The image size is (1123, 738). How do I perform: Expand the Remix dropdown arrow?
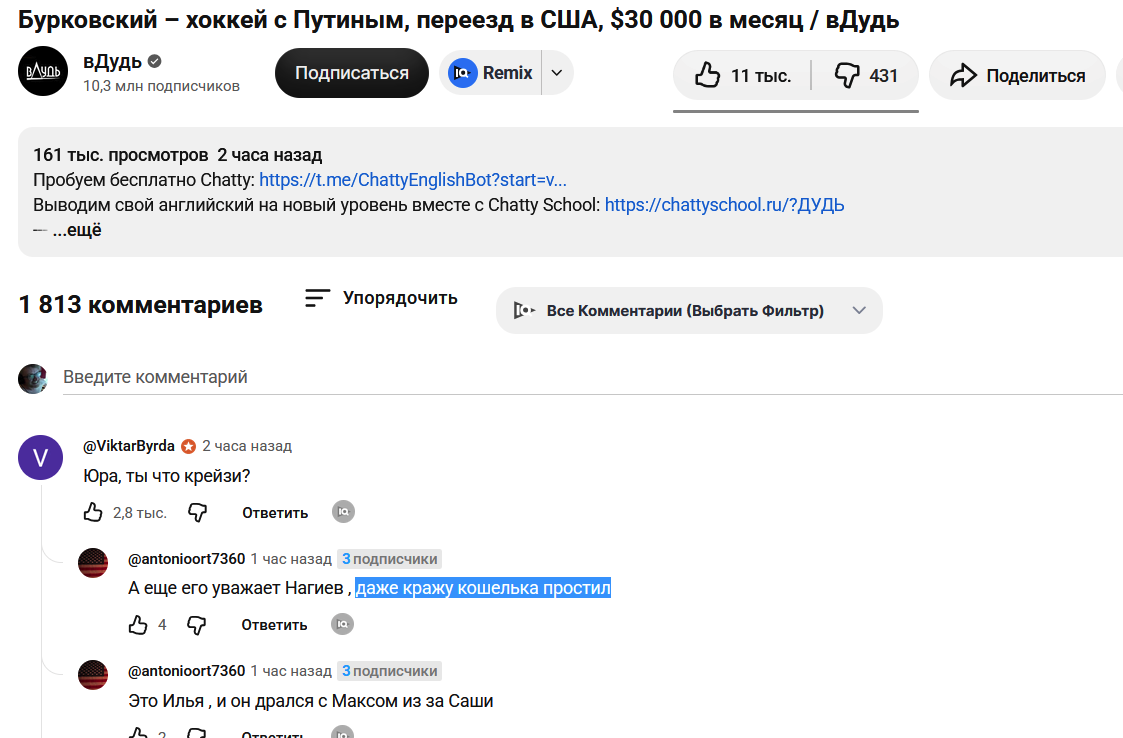click(557, 73)
